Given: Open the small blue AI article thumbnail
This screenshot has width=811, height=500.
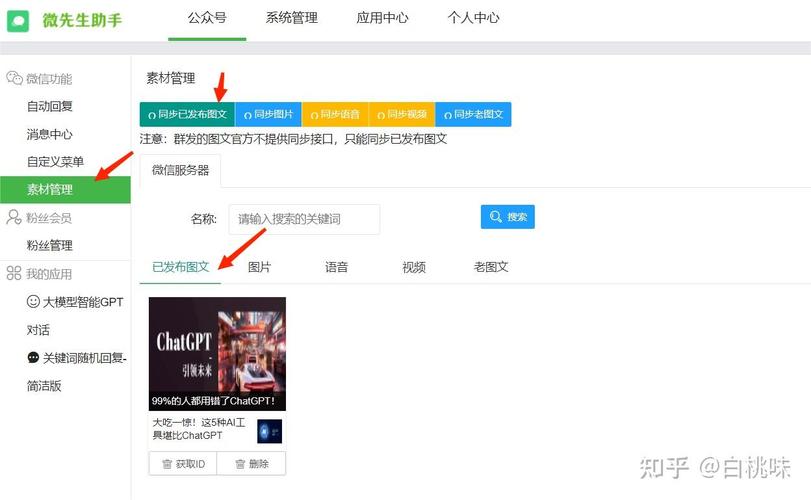Looking at the screenshot, I should coord(269,431).
